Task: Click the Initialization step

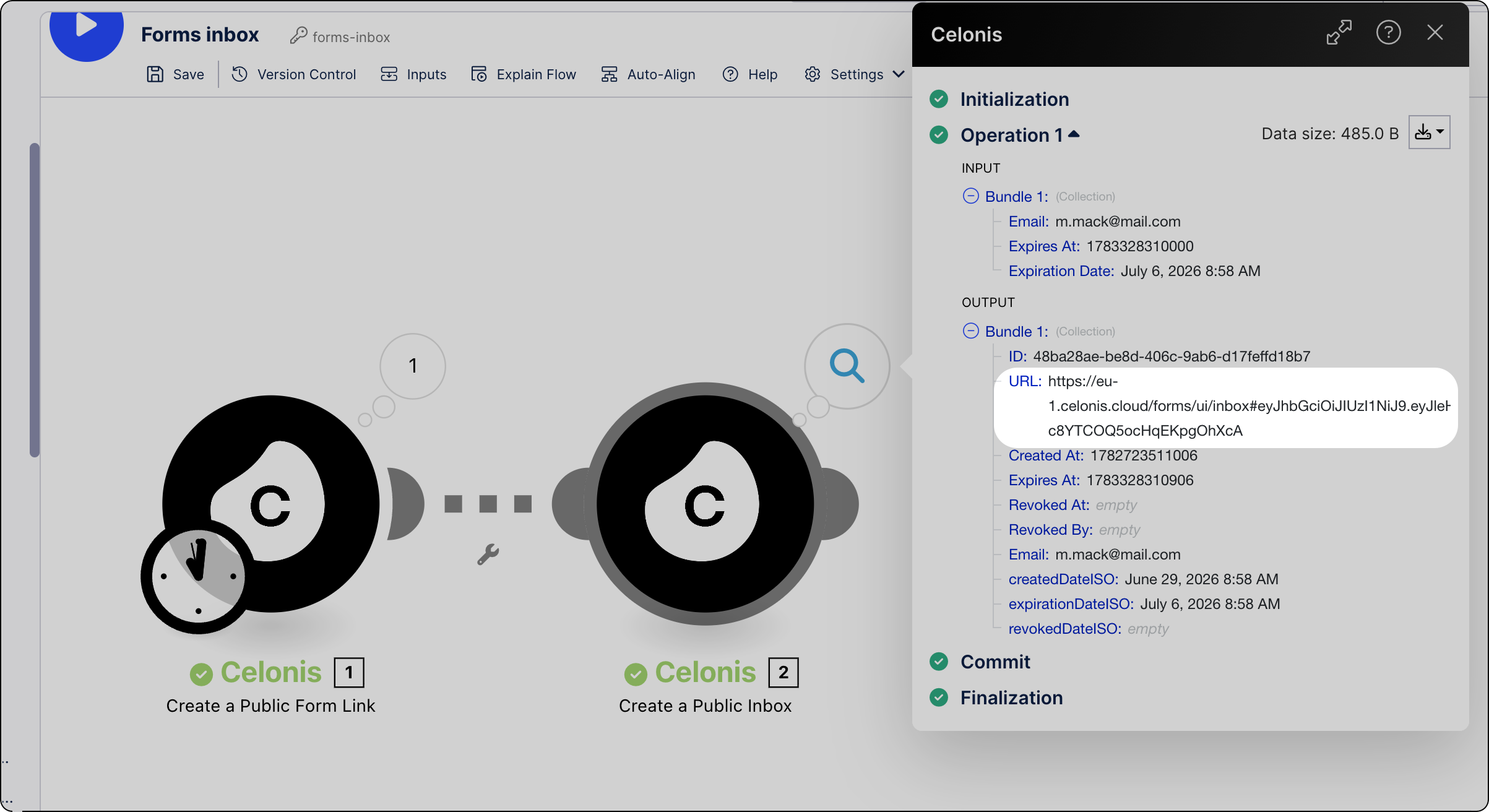Action: [x=1014, y=99]
